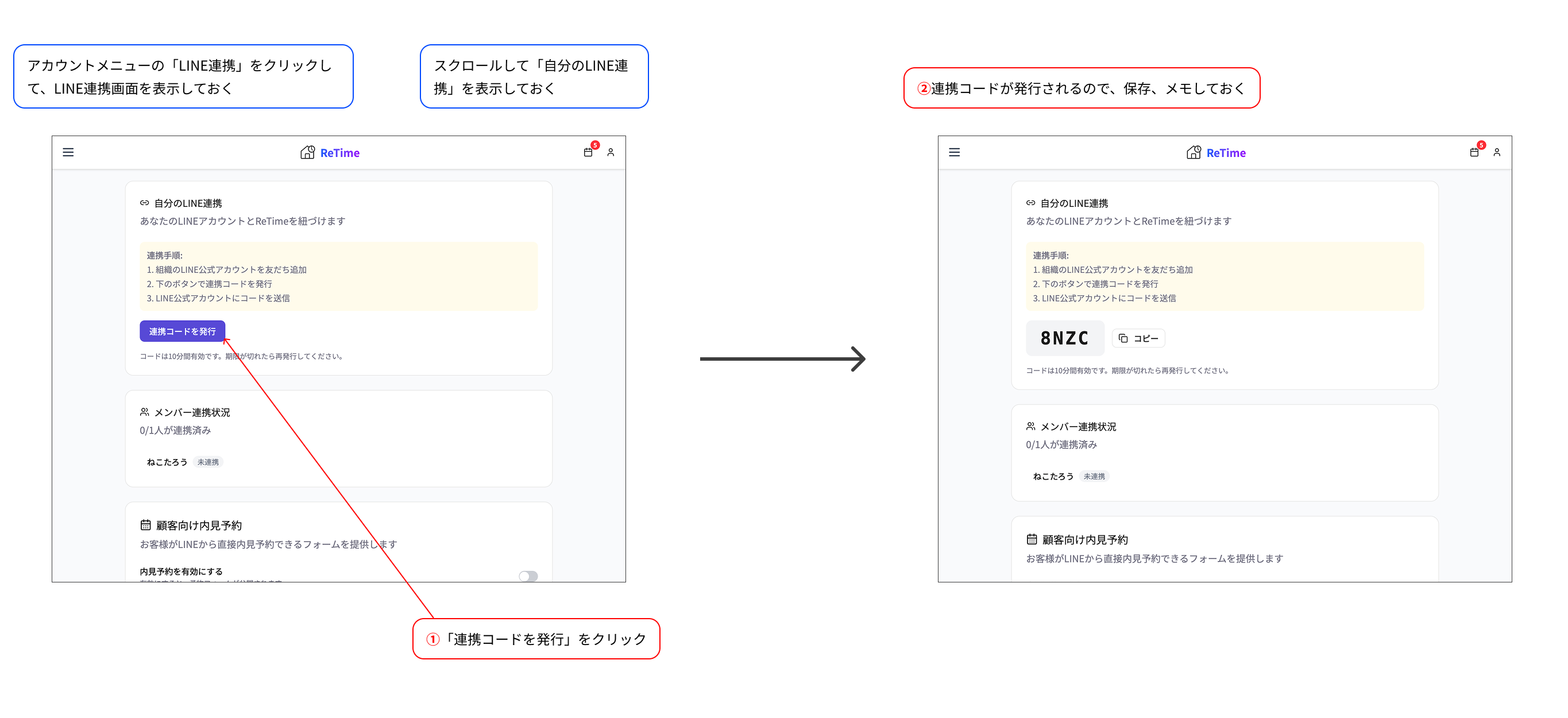1568x718 pixels.
Task: Open the user account menu in the right screen
Action: (x=1497, y=152)
